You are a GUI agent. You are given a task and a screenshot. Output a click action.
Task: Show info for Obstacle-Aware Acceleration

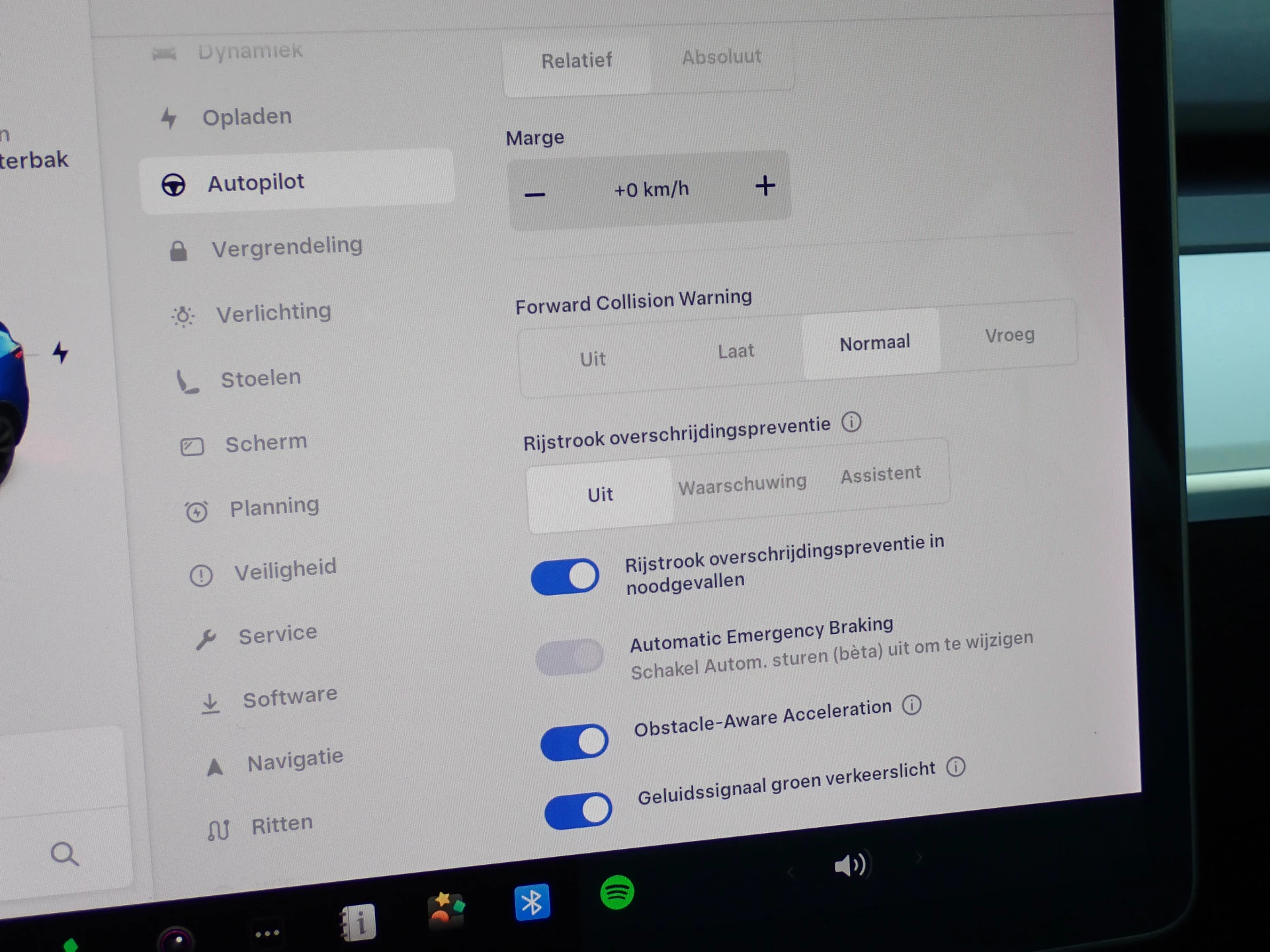point(911,705)
